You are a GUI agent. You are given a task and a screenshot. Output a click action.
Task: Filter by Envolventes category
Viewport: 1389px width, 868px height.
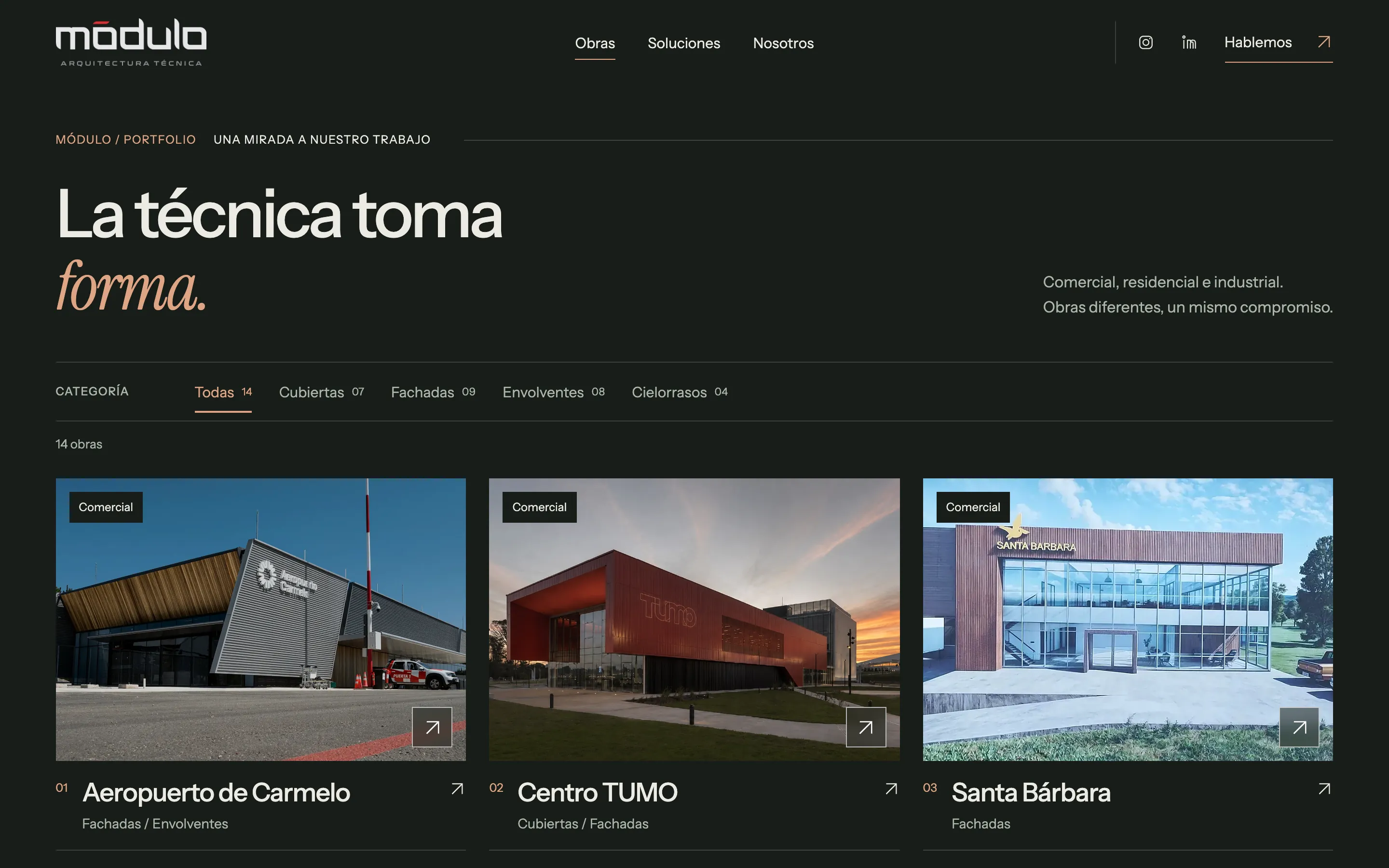(x=553, y=392)
